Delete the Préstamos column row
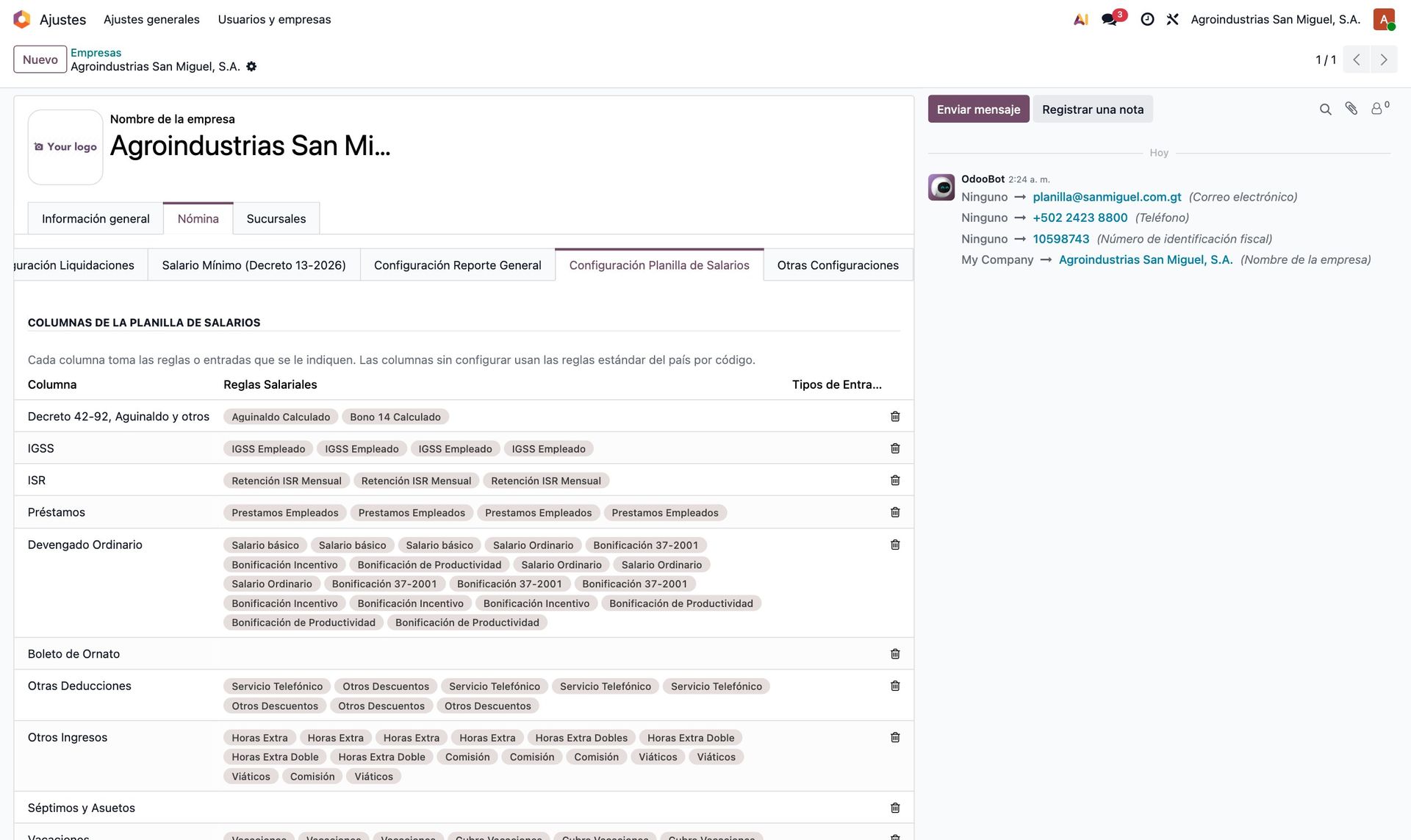The image size is (1411, 840). click(895, 512)
